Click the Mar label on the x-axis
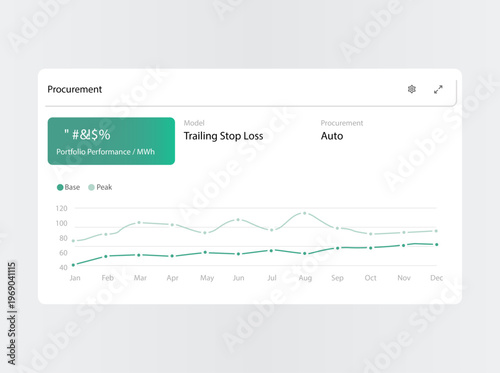This screenshot has width=500, height=373. tap(140, 278)
